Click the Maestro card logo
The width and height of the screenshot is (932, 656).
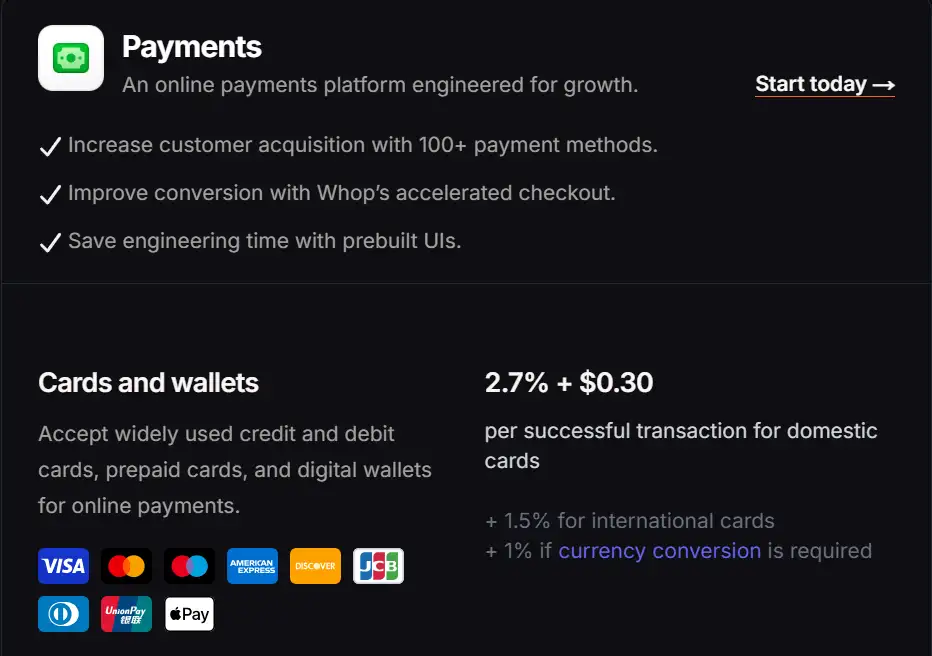[189, 566]
